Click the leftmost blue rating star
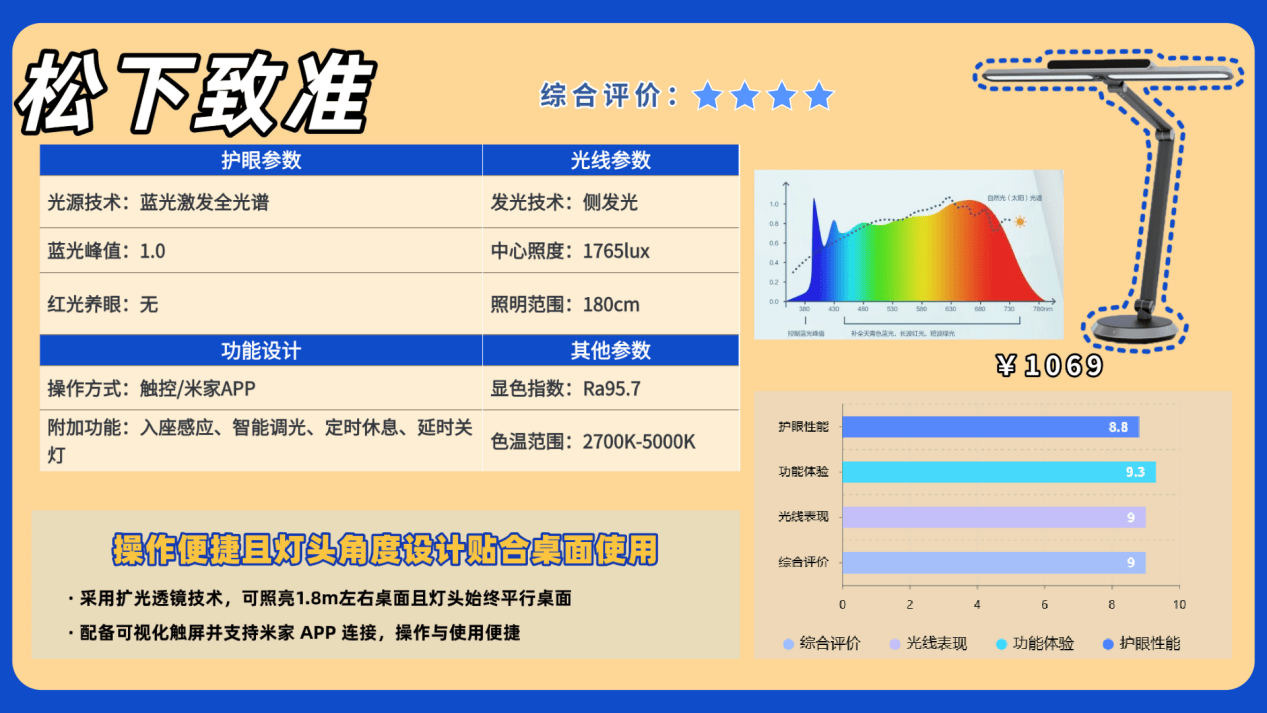 708,96
